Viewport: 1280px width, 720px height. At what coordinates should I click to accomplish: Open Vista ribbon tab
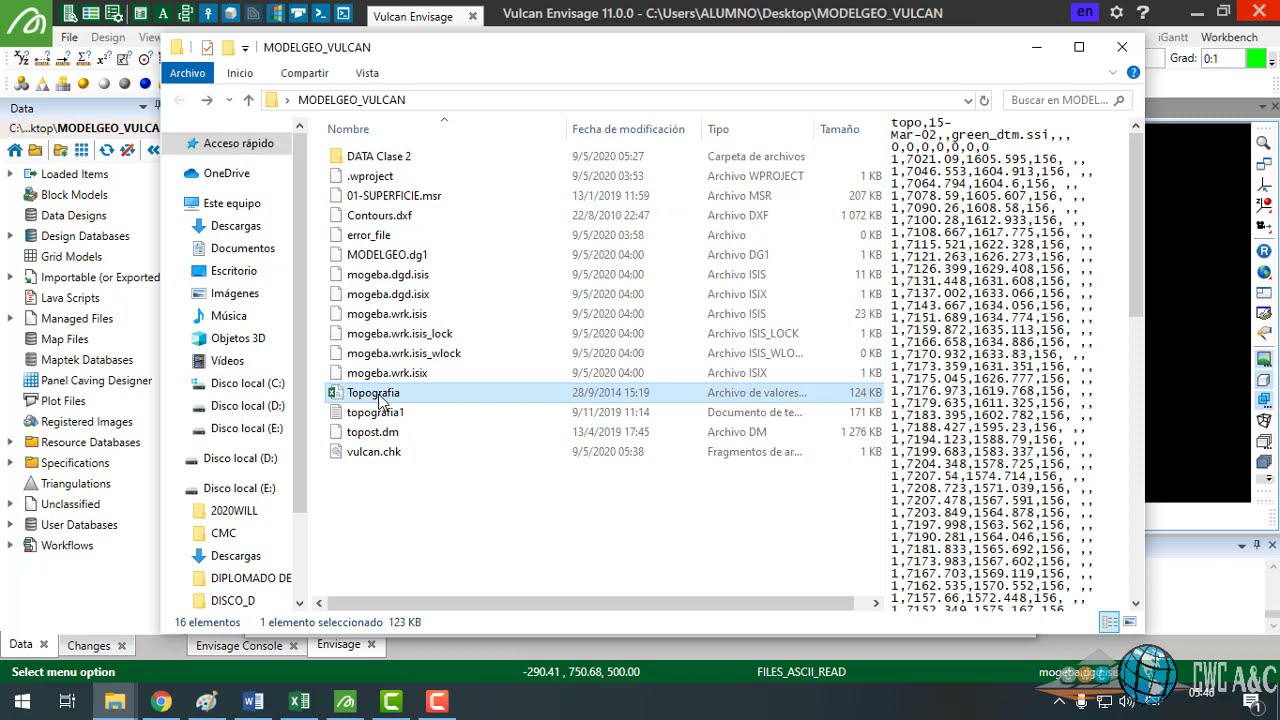(x=367, y=73)
